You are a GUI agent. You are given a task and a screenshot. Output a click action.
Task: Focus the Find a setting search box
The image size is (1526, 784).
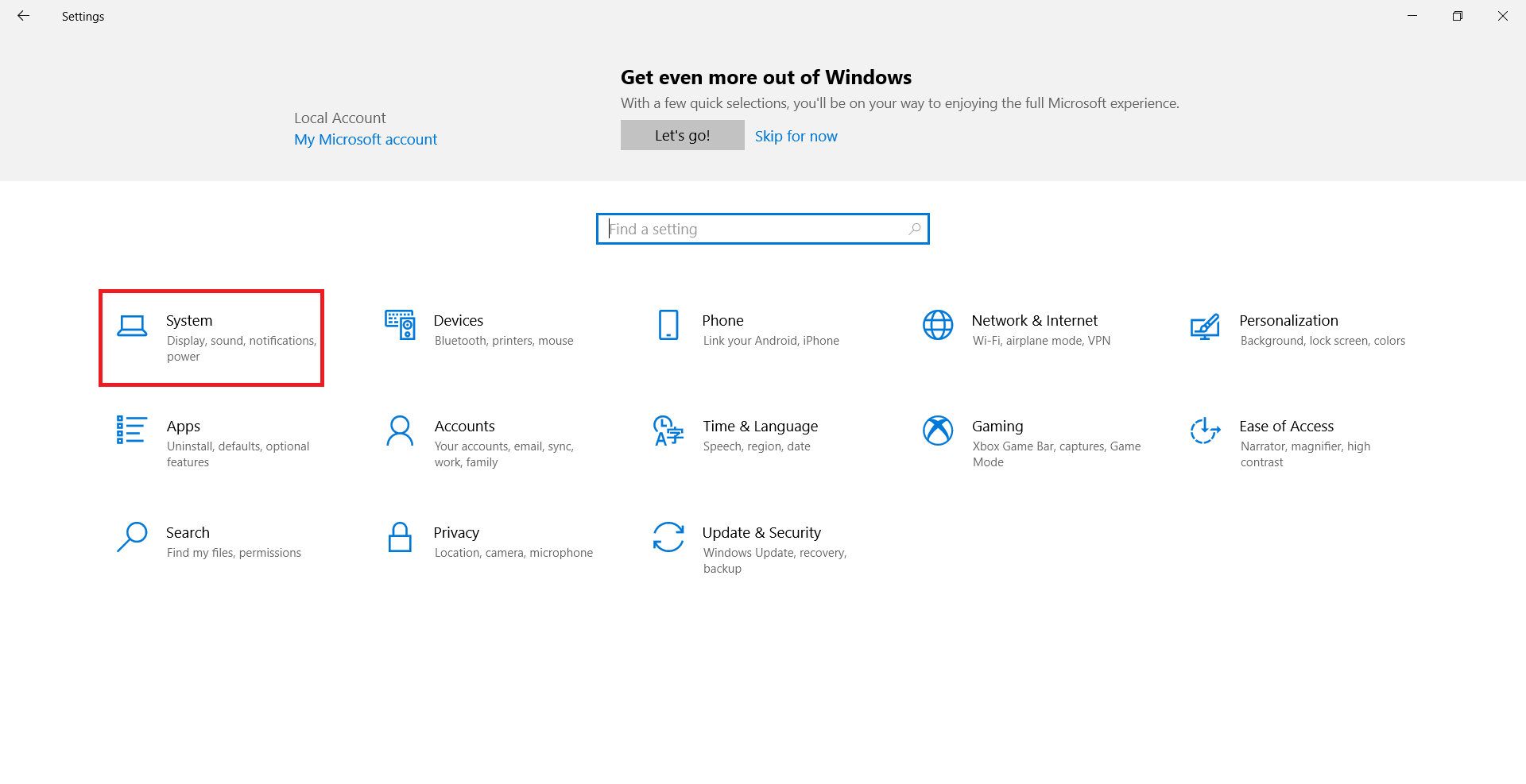755,229
